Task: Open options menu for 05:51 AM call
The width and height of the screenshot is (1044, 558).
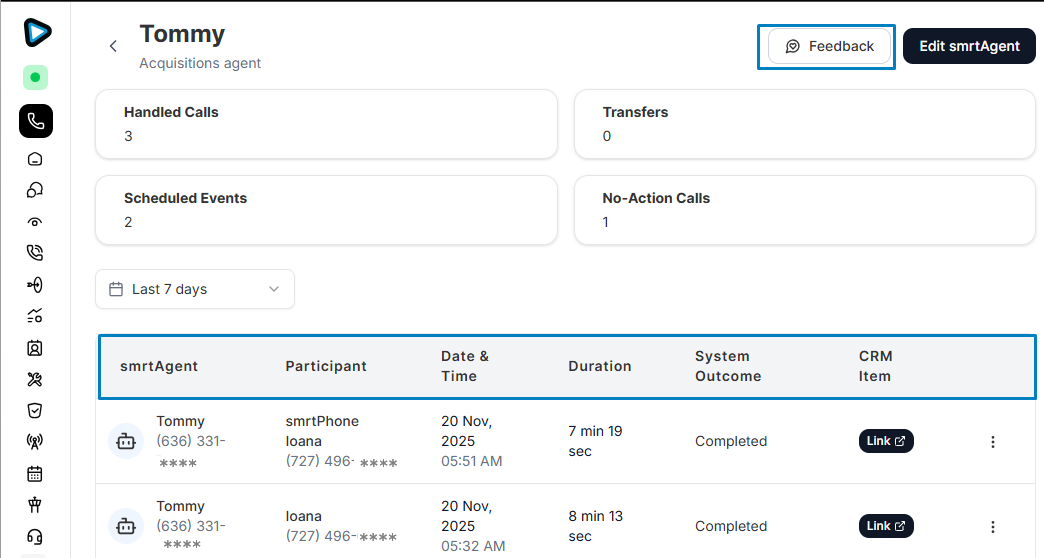Action: pos(992,442)
